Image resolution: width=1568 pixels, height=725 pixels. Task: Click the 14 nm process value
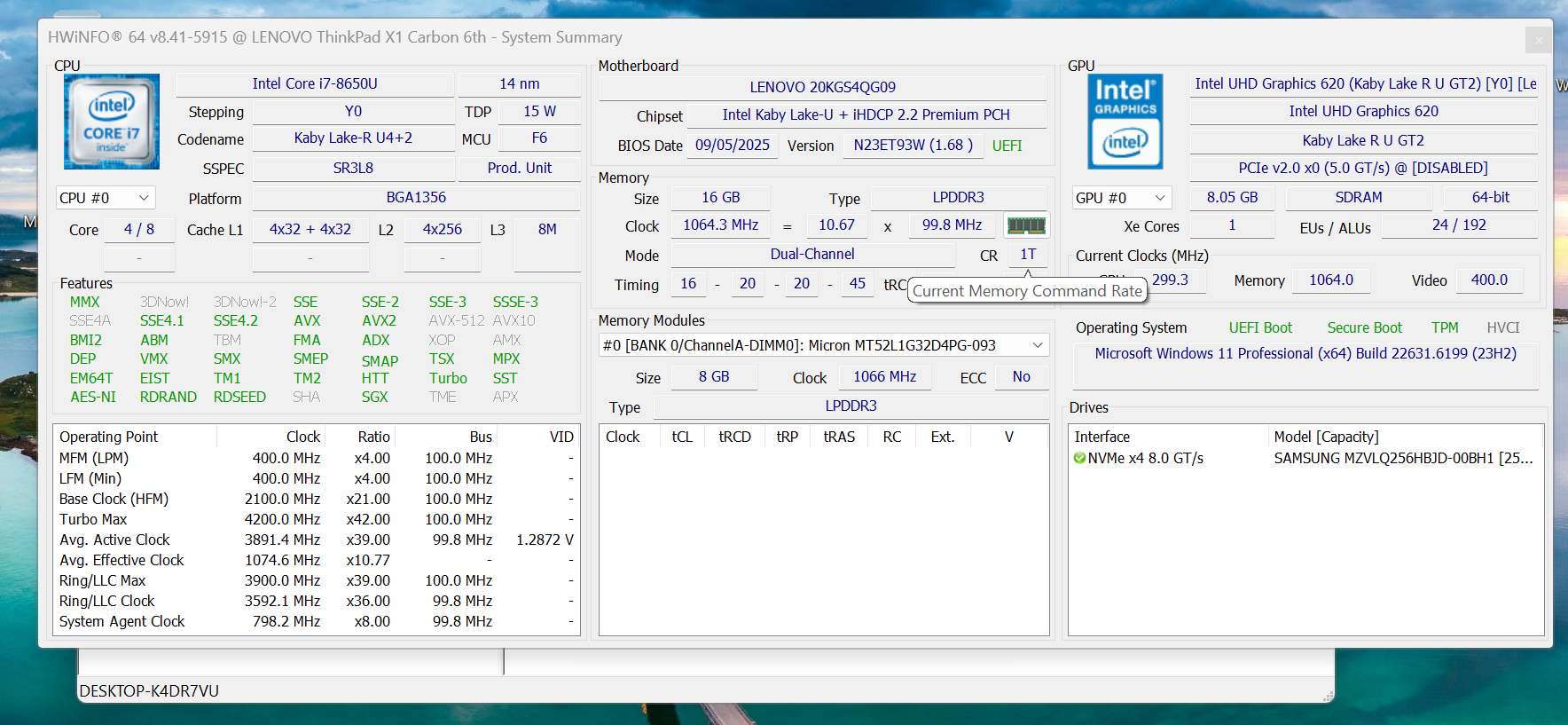pyautogui.click(x=520, y=84)
